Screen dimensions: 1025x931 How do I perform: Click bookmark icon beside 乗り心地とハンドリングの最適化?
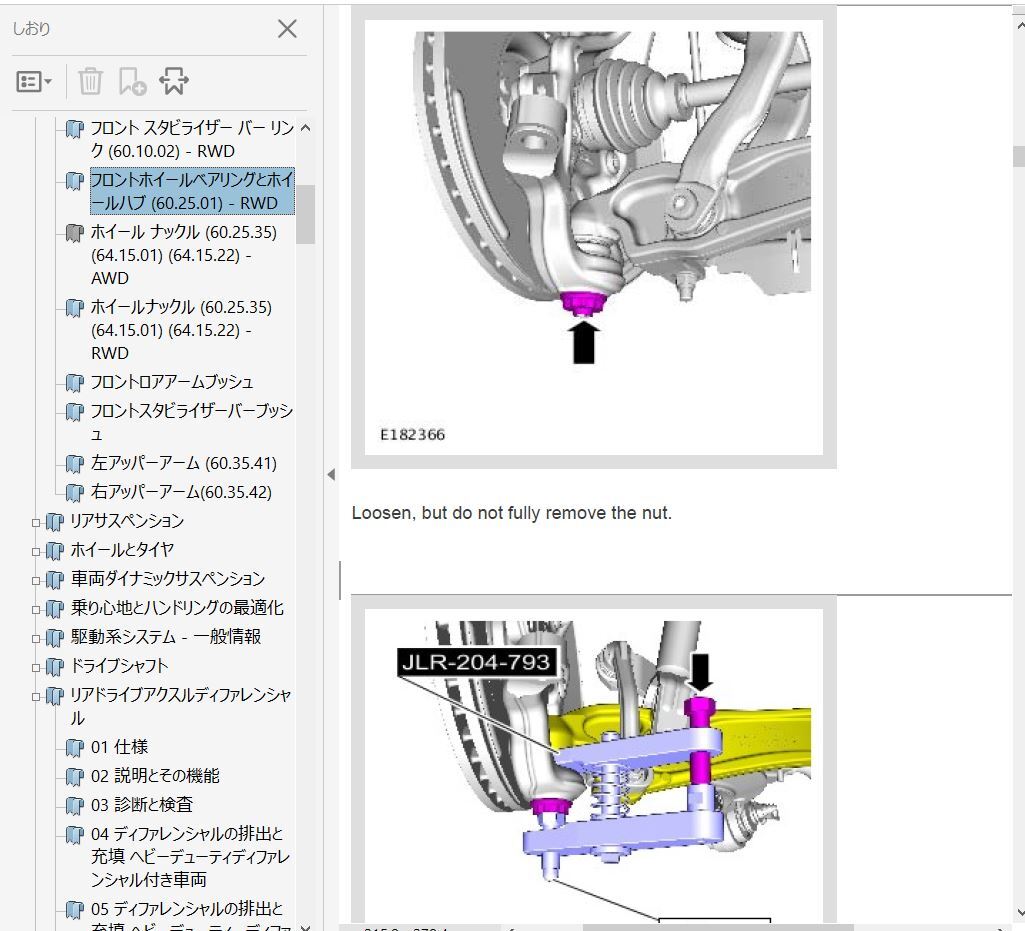(x=55, y=609)
